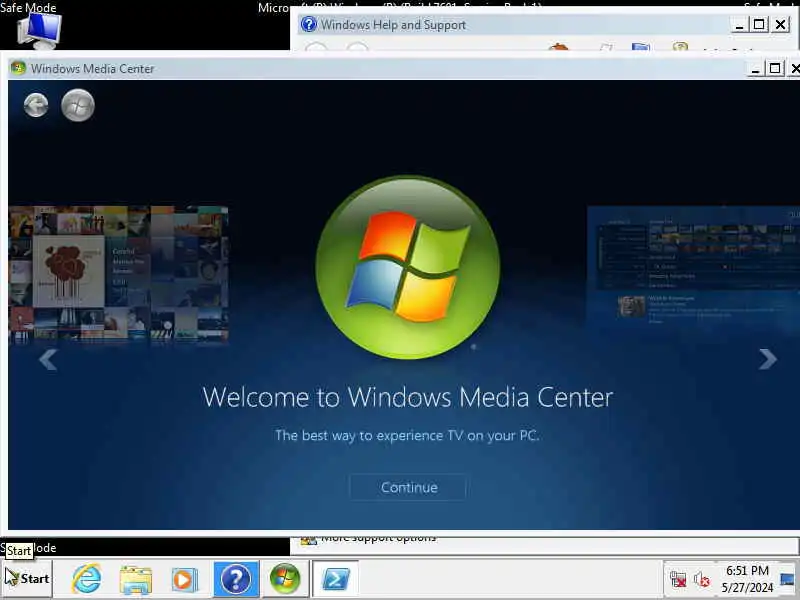
Task: Go to previous welcome slide arrow
Action: (x=48, y=359)
